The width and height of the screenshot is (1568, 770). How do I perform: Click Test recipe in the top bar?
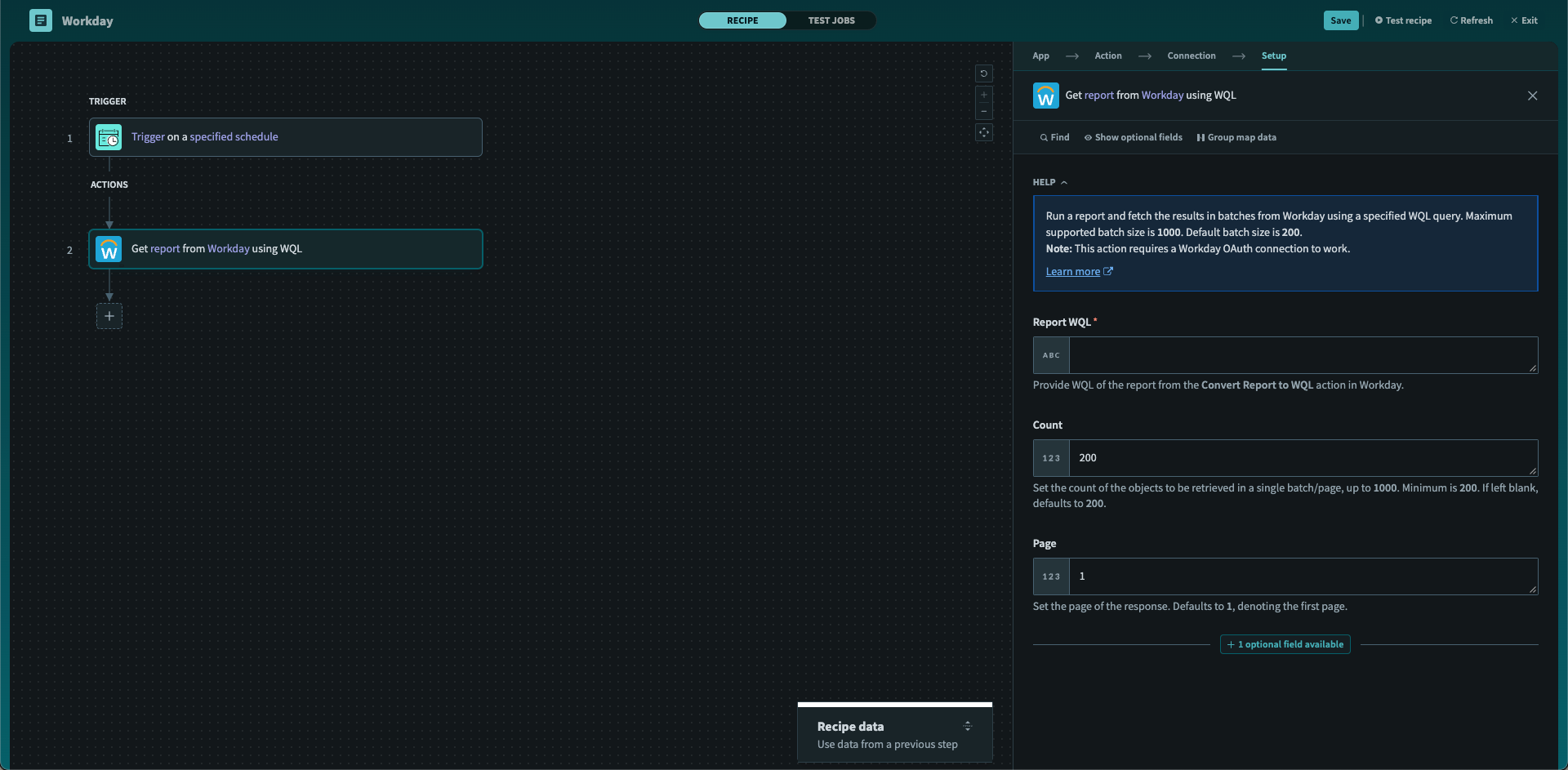coord(1402,20)
